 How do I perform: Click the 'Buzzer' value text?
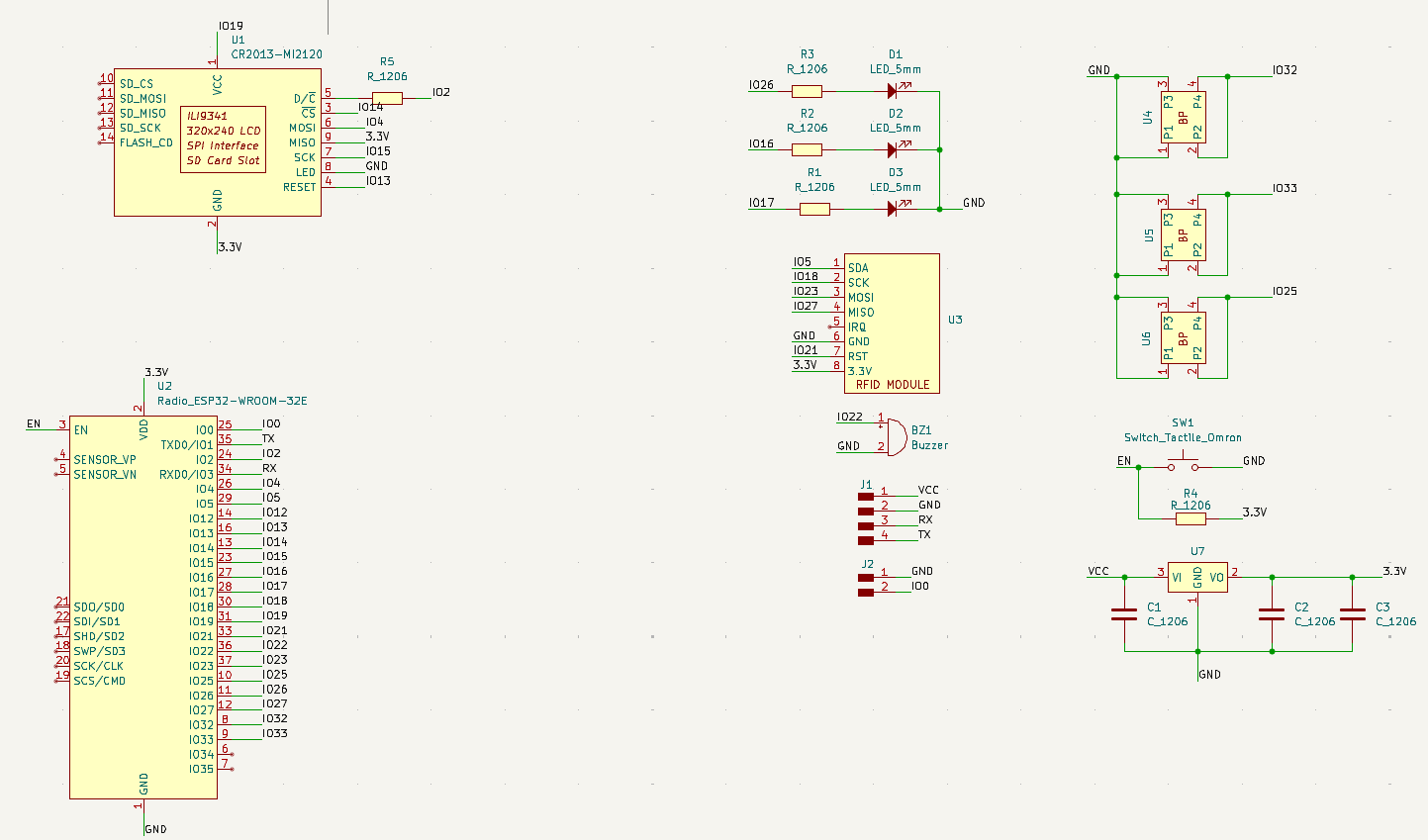point(929,445)
